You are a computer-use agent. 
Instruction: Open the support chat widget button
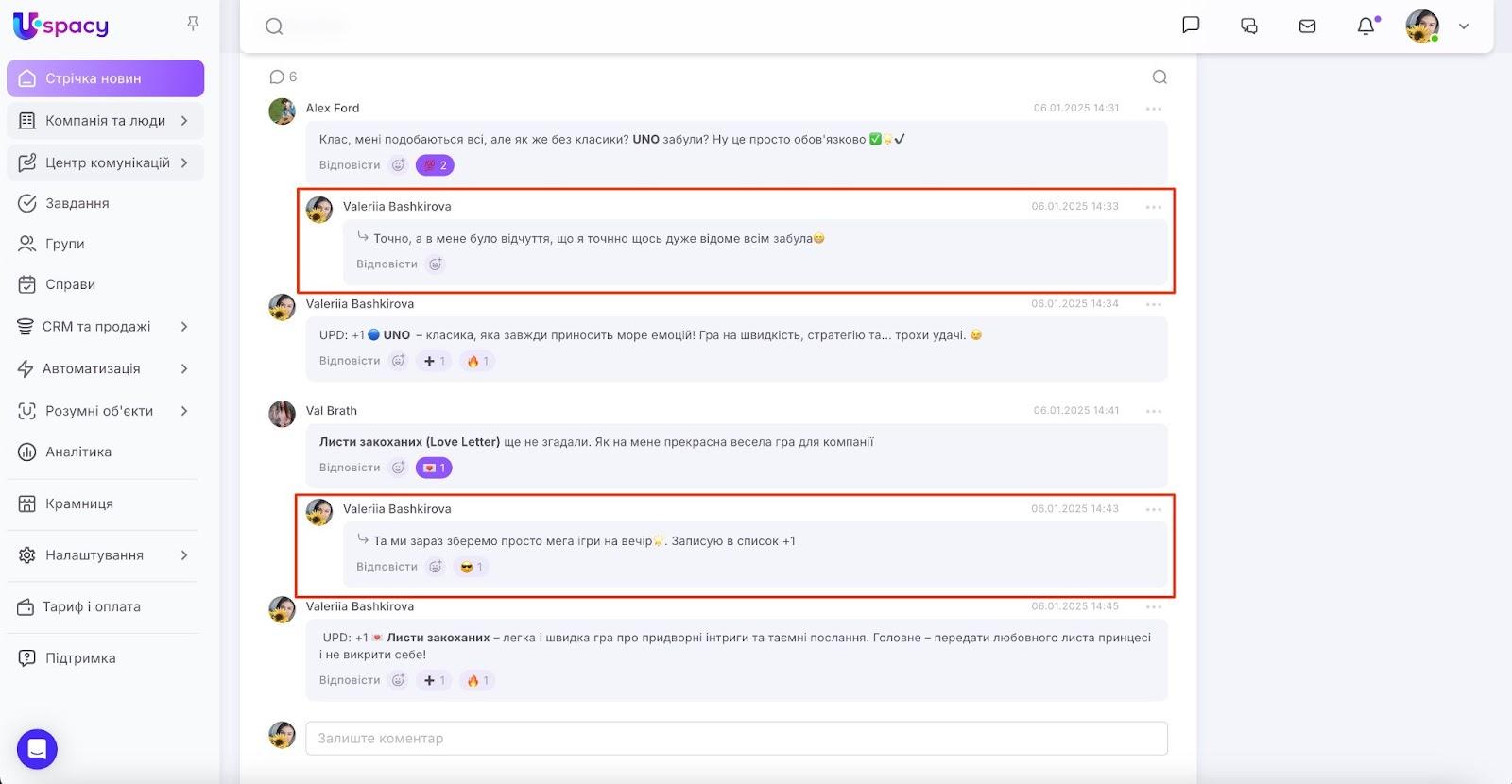pos(37,749)
